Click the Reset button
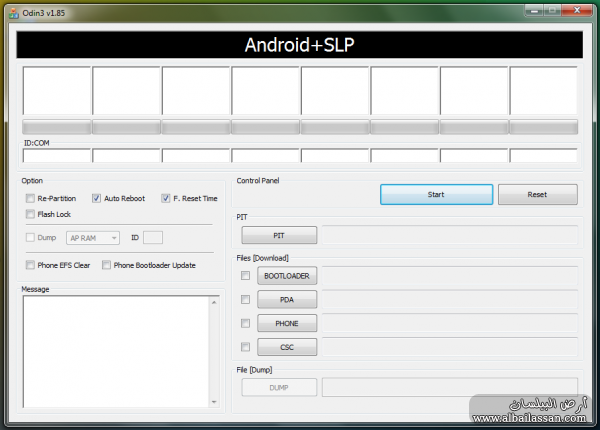The width and height of the screenshot is (600, 430). (538, 194)
